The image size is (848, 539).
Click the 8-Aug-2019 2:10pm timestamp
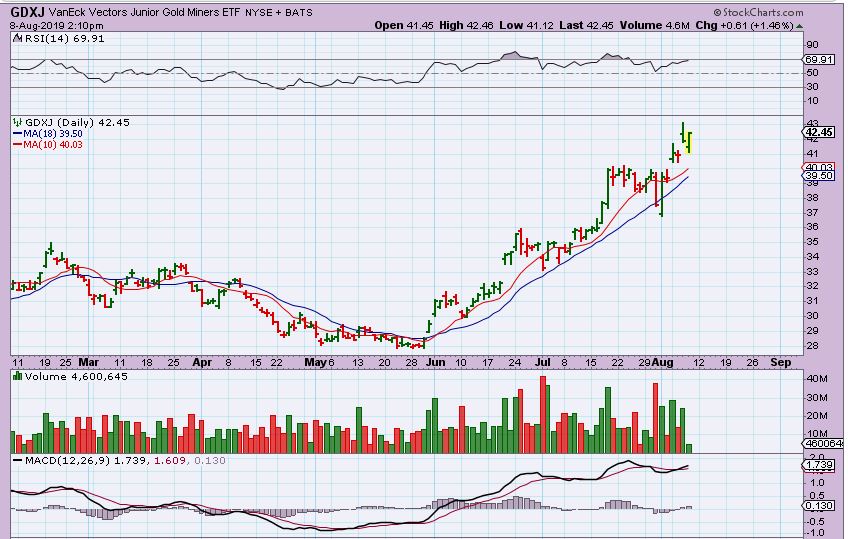(56, 25)
